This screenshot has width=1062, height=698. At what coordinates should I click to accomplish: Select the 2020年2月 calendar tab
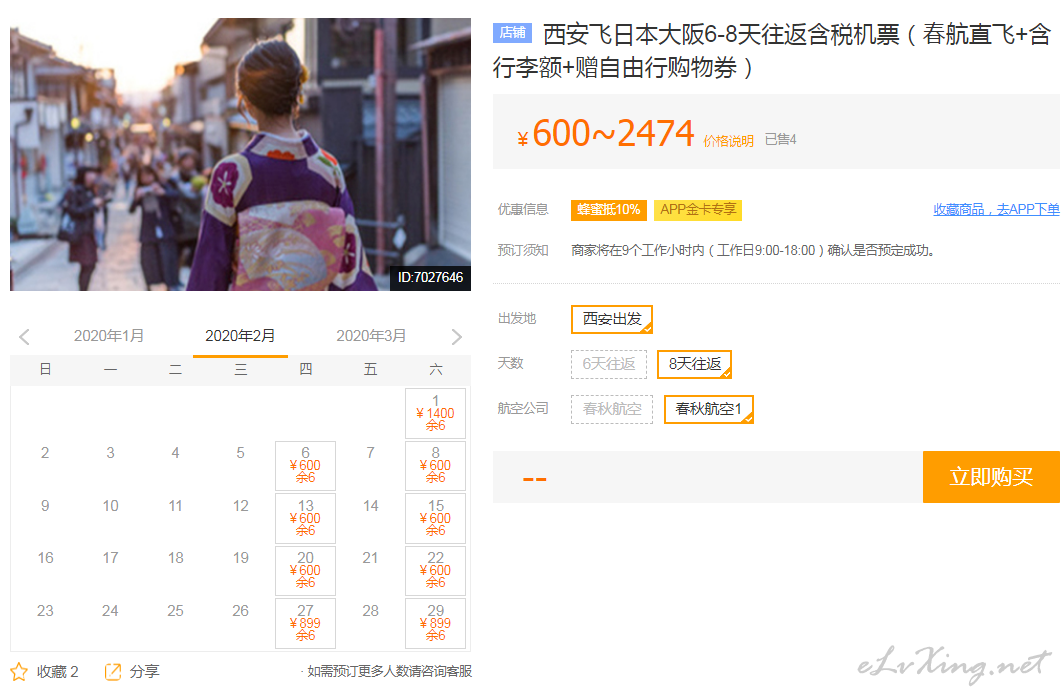(240, 336)
